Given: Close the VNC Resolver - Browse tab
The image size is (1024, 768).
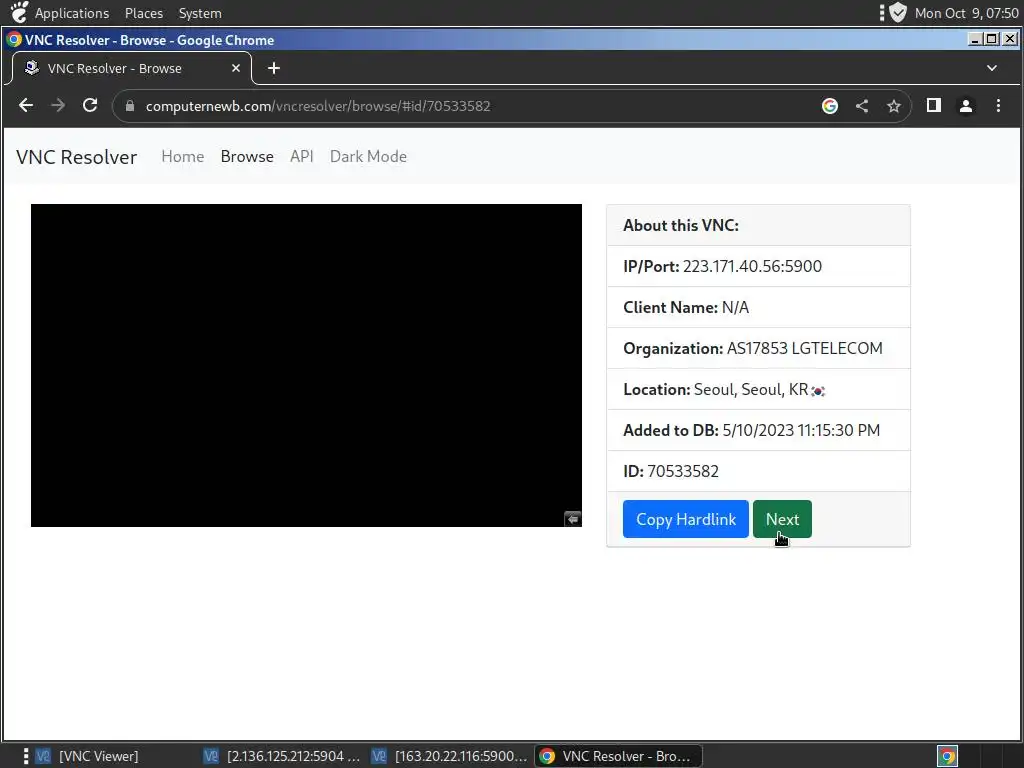Looking at the screenshot, I should coord(236,68).
